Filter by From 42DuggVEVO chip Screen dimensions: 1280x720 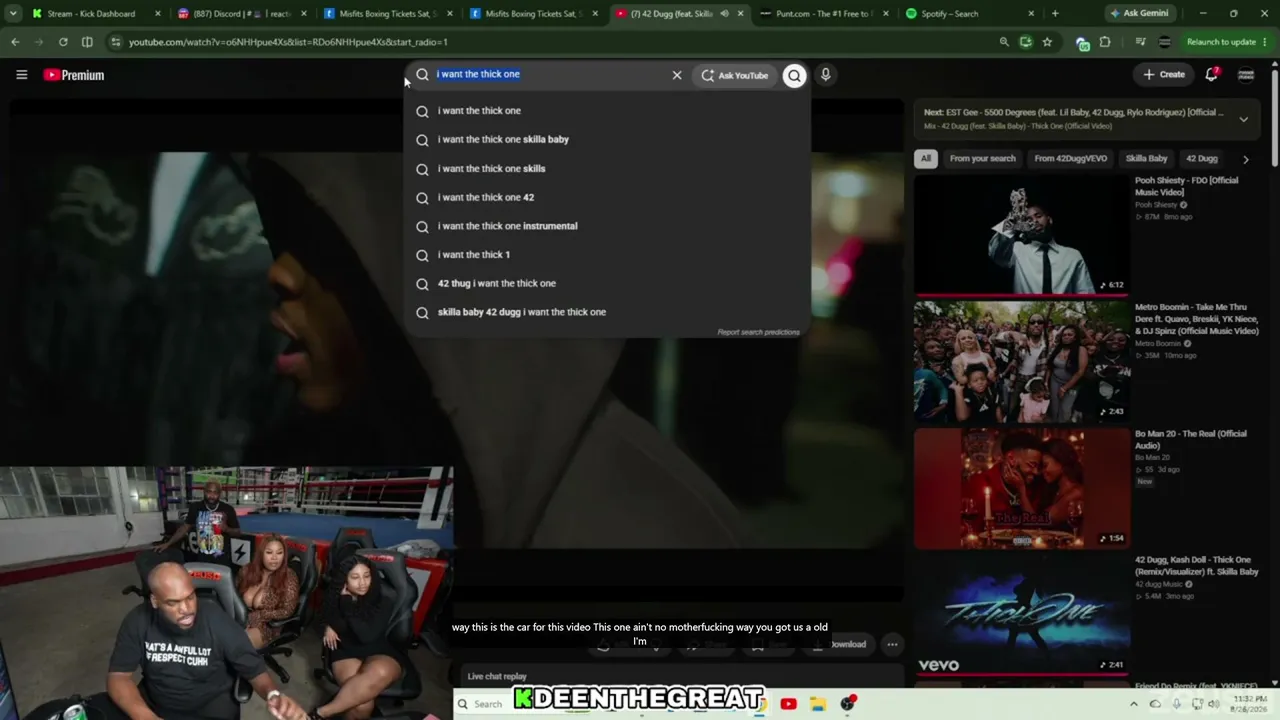coord(1070,158)
